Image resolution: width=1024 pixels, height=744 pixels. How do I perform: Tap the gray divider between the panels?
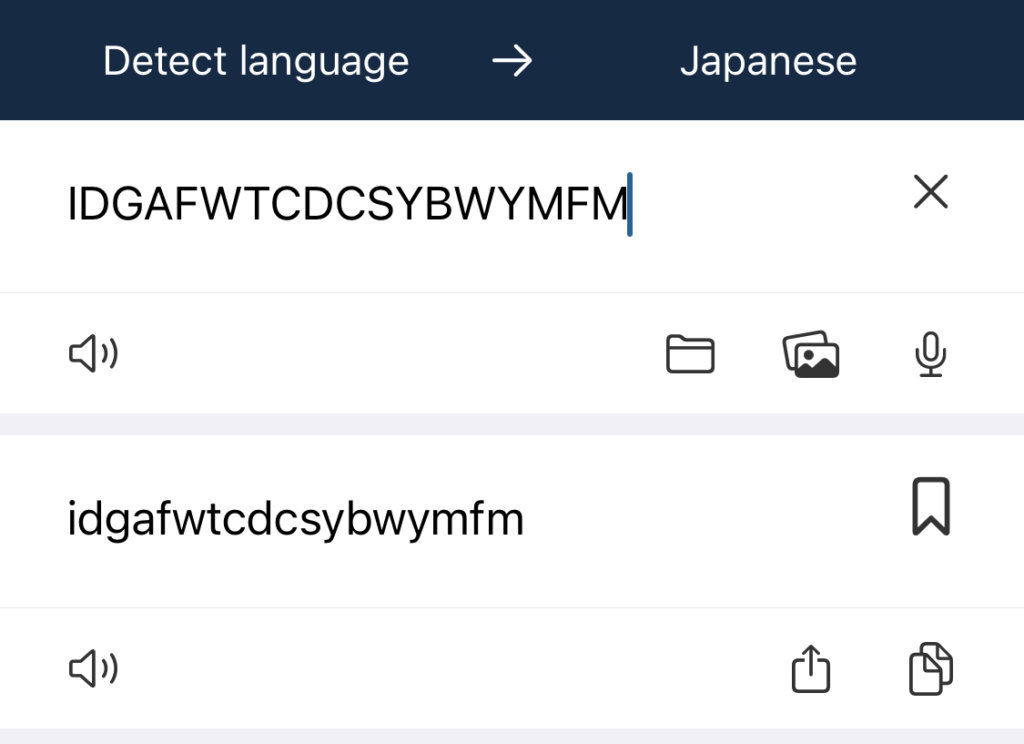(512, 424)
